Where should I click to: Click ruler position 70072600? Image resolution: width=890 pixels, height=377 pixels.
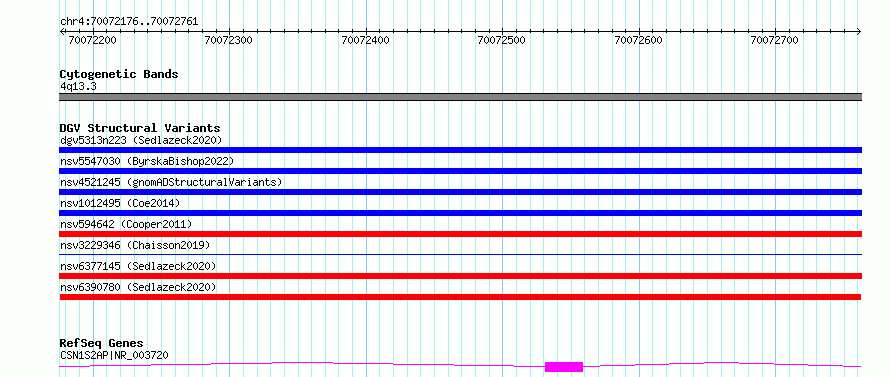(639, 40)
